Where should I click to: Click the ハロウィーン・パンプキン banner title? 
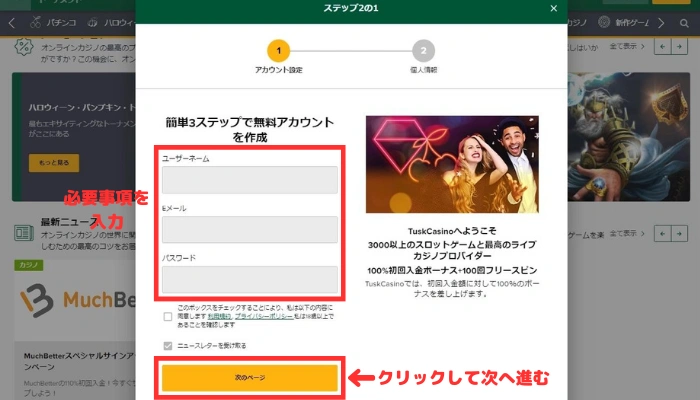click(x=82, y=108)
